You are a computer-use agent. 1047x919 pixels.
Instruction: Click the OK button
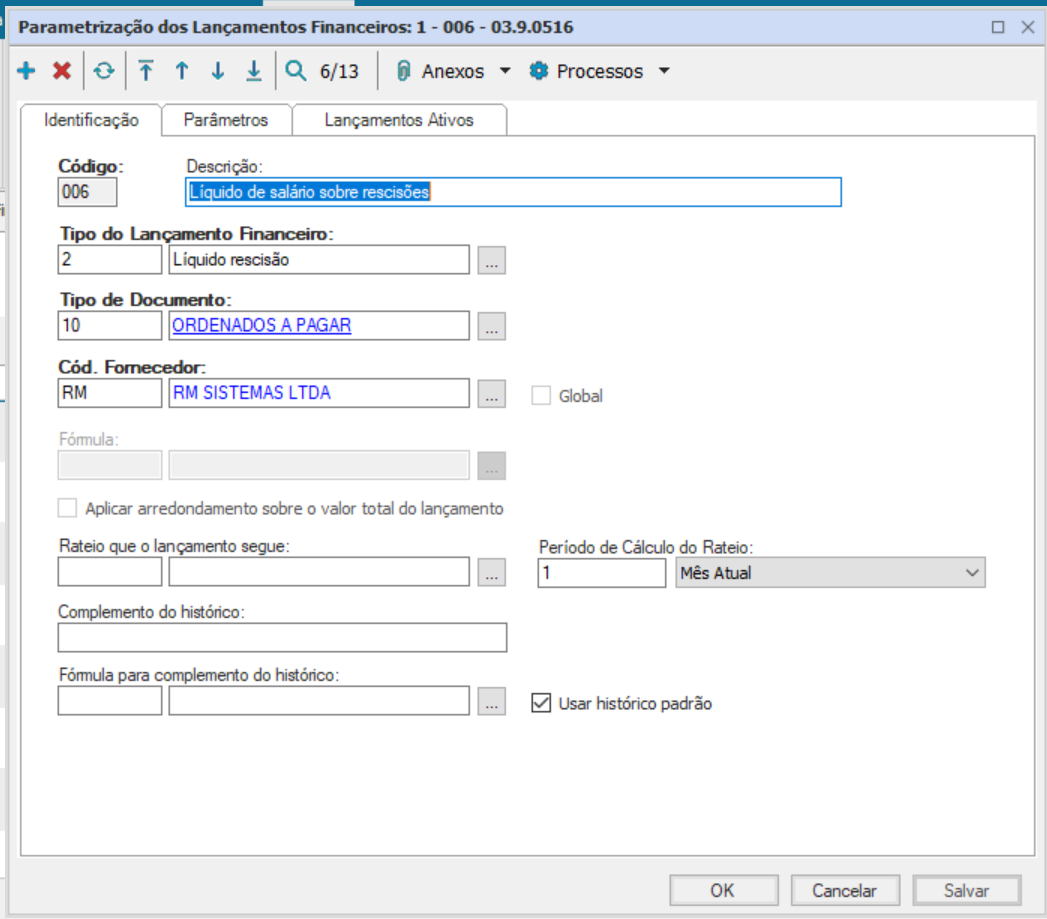pos(724,890)
